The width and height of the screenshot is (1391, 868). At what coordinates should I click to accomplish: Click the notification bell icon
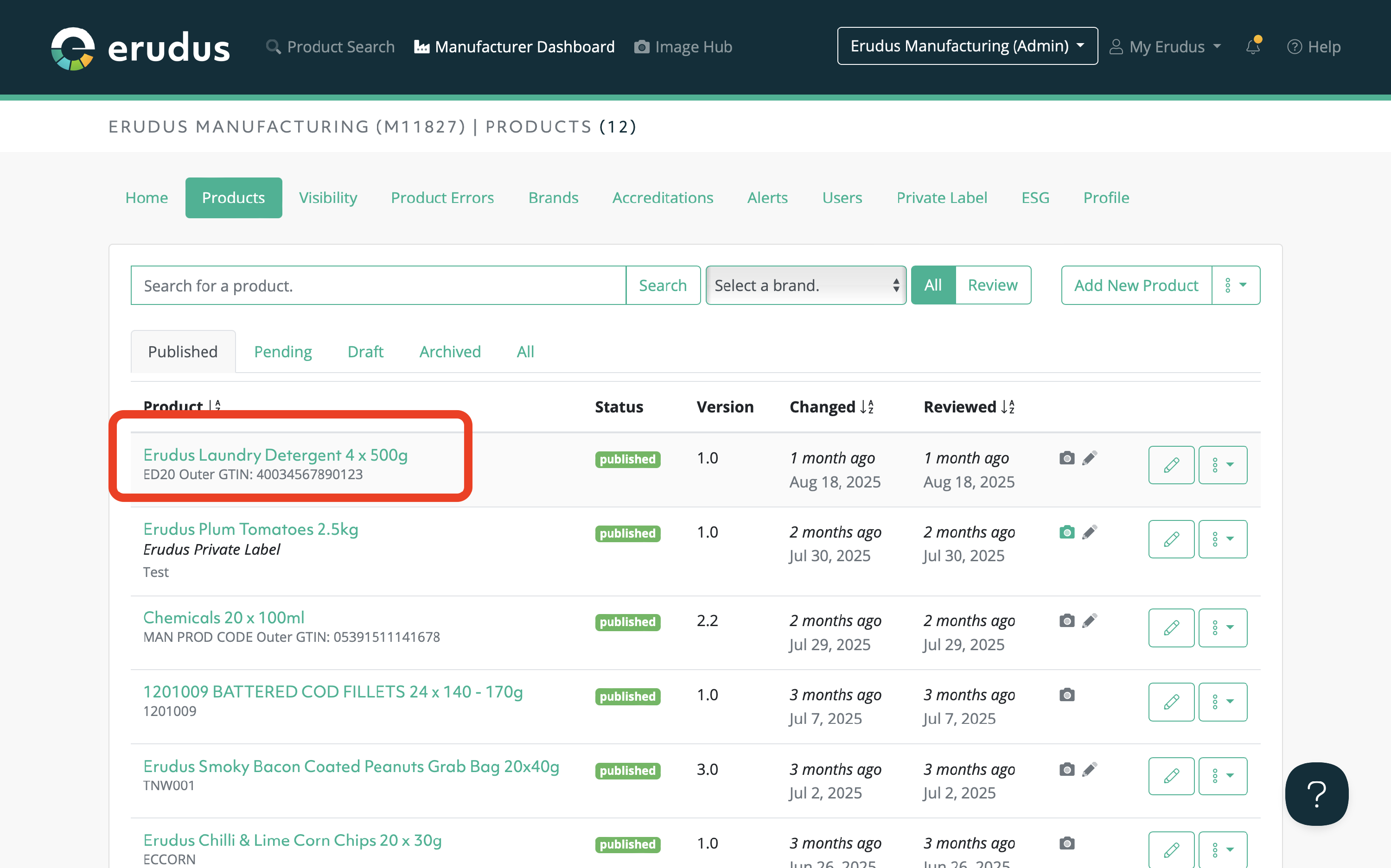(x=1252, y=46)
